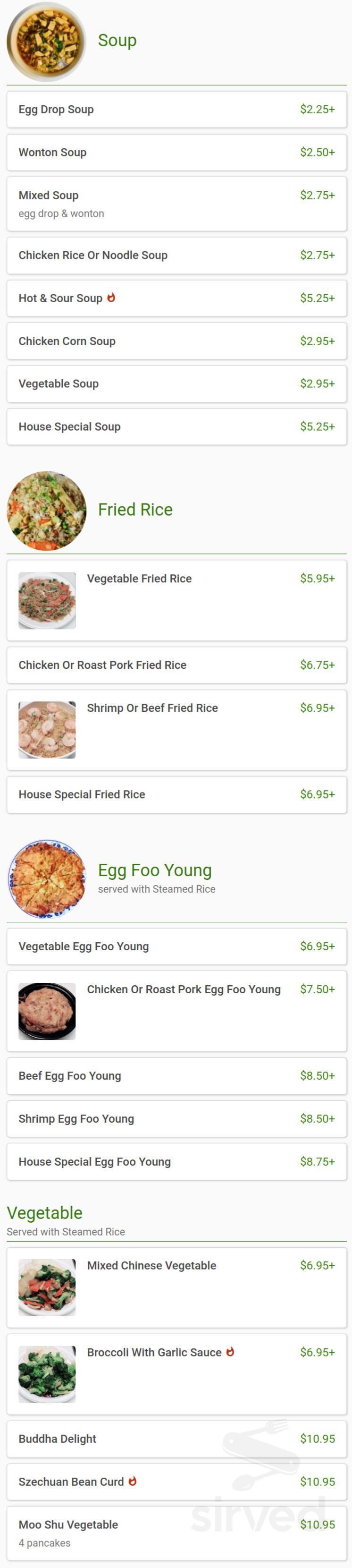Select the House Special Fried Rice item

click(176, 794)
